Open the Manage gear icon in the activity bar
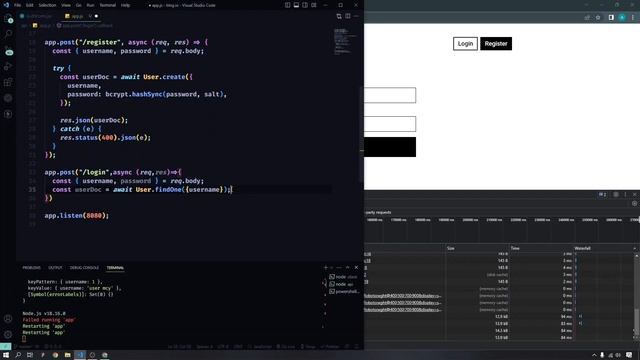Screen dimensions: 640x360 coord(8,335)
